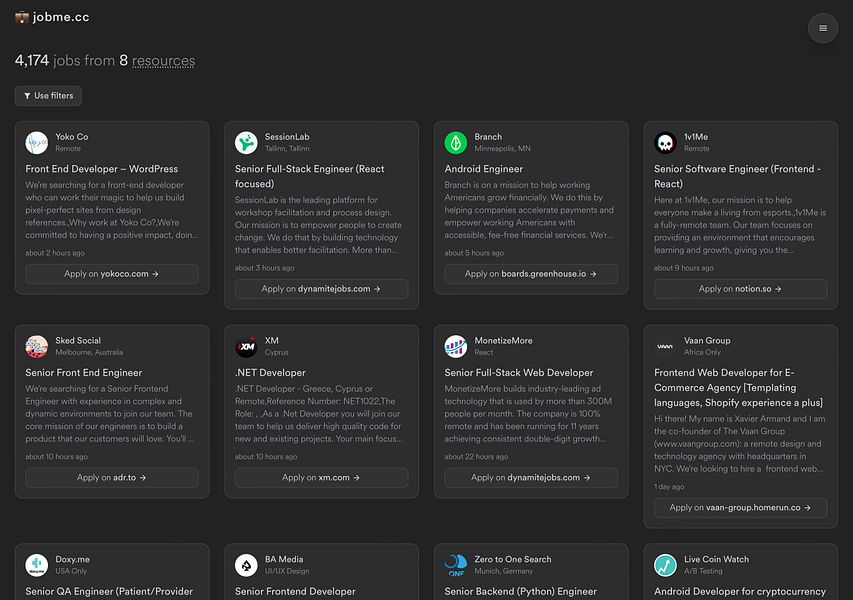Viewport: 853px width, 600px height.
Task: Click the Zero to One Search logo
Action: [455, 565]
